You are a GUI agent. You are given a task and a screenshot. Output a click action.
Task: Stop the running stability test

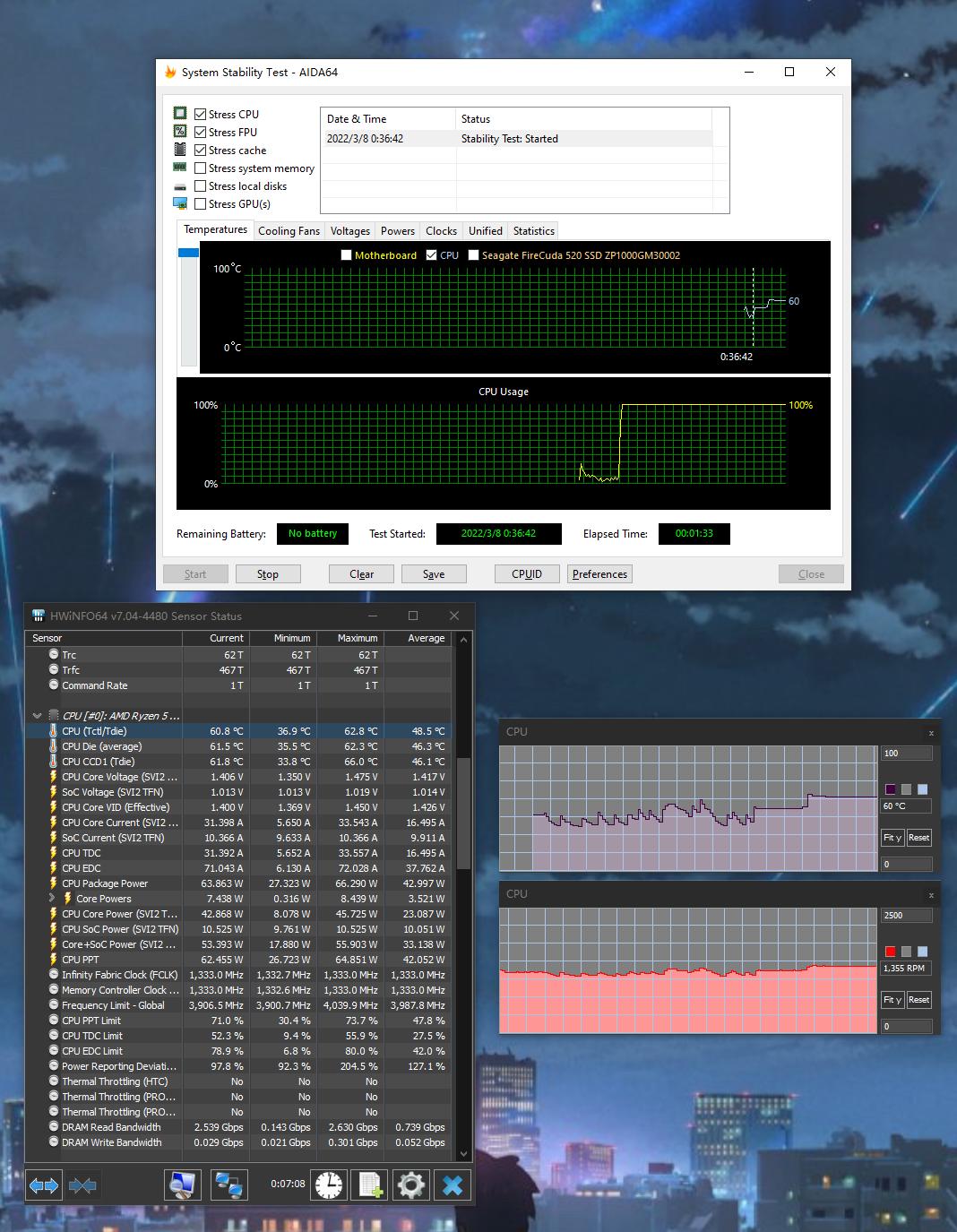coord(267,574)
